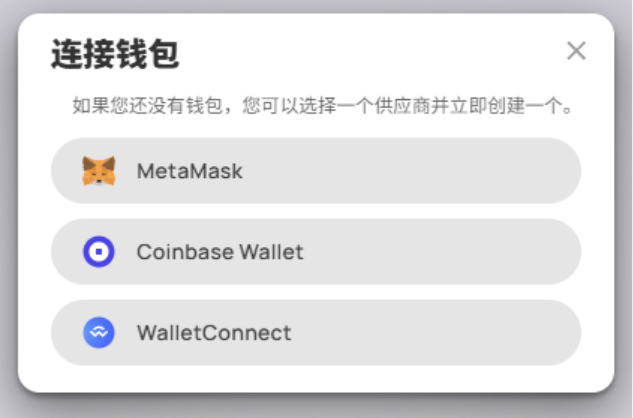
Task: Close the 连接钱包 dialog with X
Action: pos(576,51)
